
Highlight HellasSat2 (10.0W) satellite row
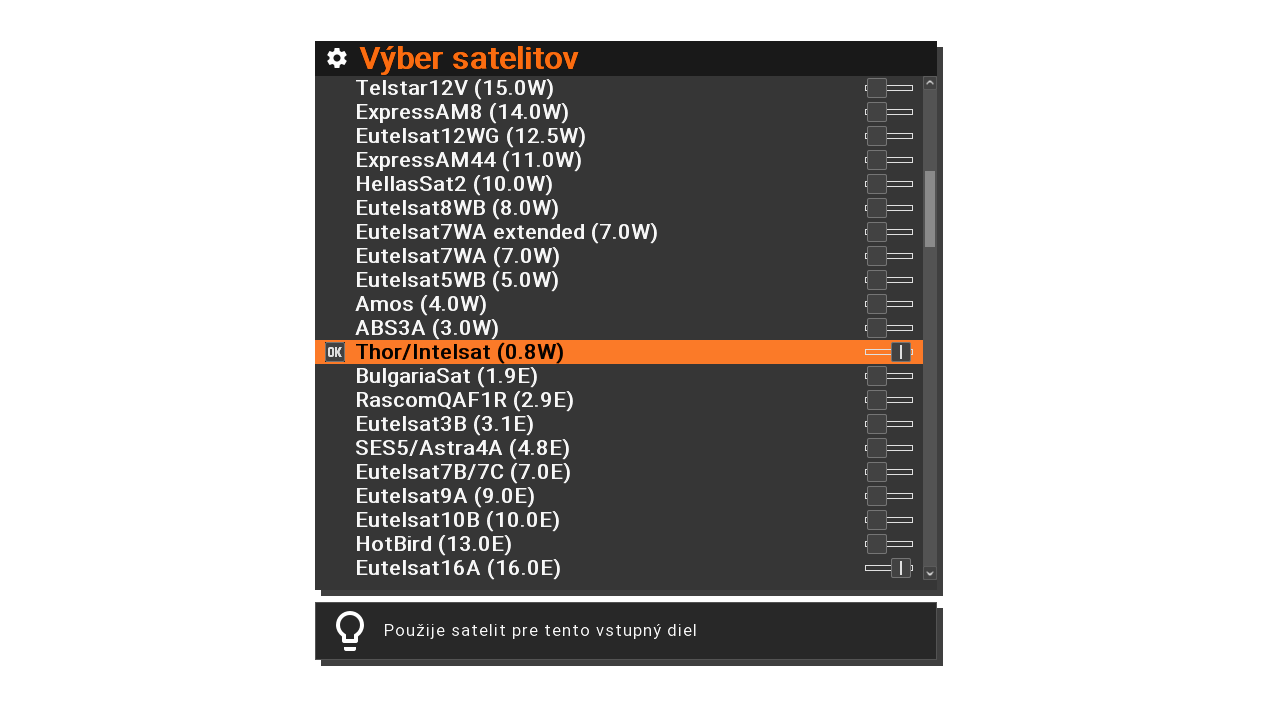click(454, 184)
